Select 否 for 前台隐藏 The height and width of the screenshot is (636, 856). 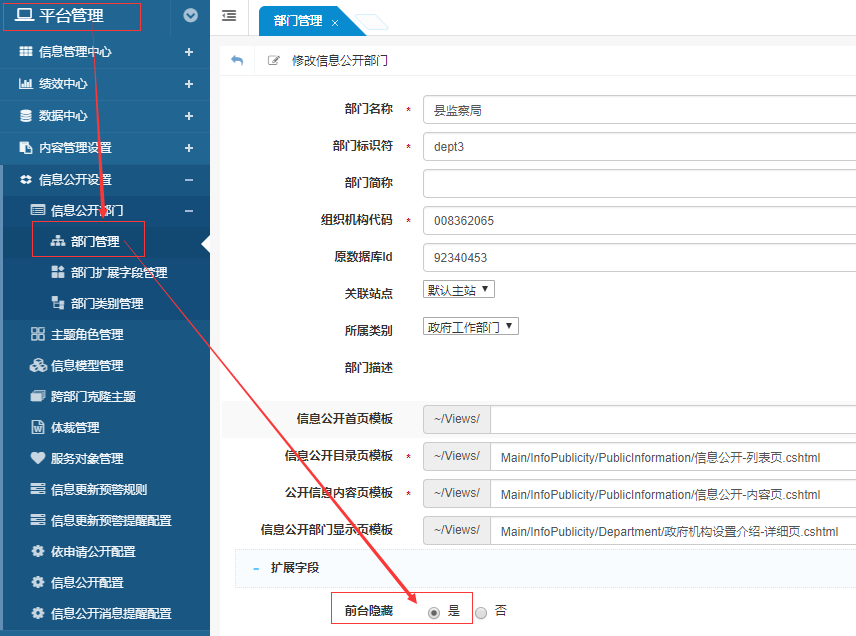point(481,612)
